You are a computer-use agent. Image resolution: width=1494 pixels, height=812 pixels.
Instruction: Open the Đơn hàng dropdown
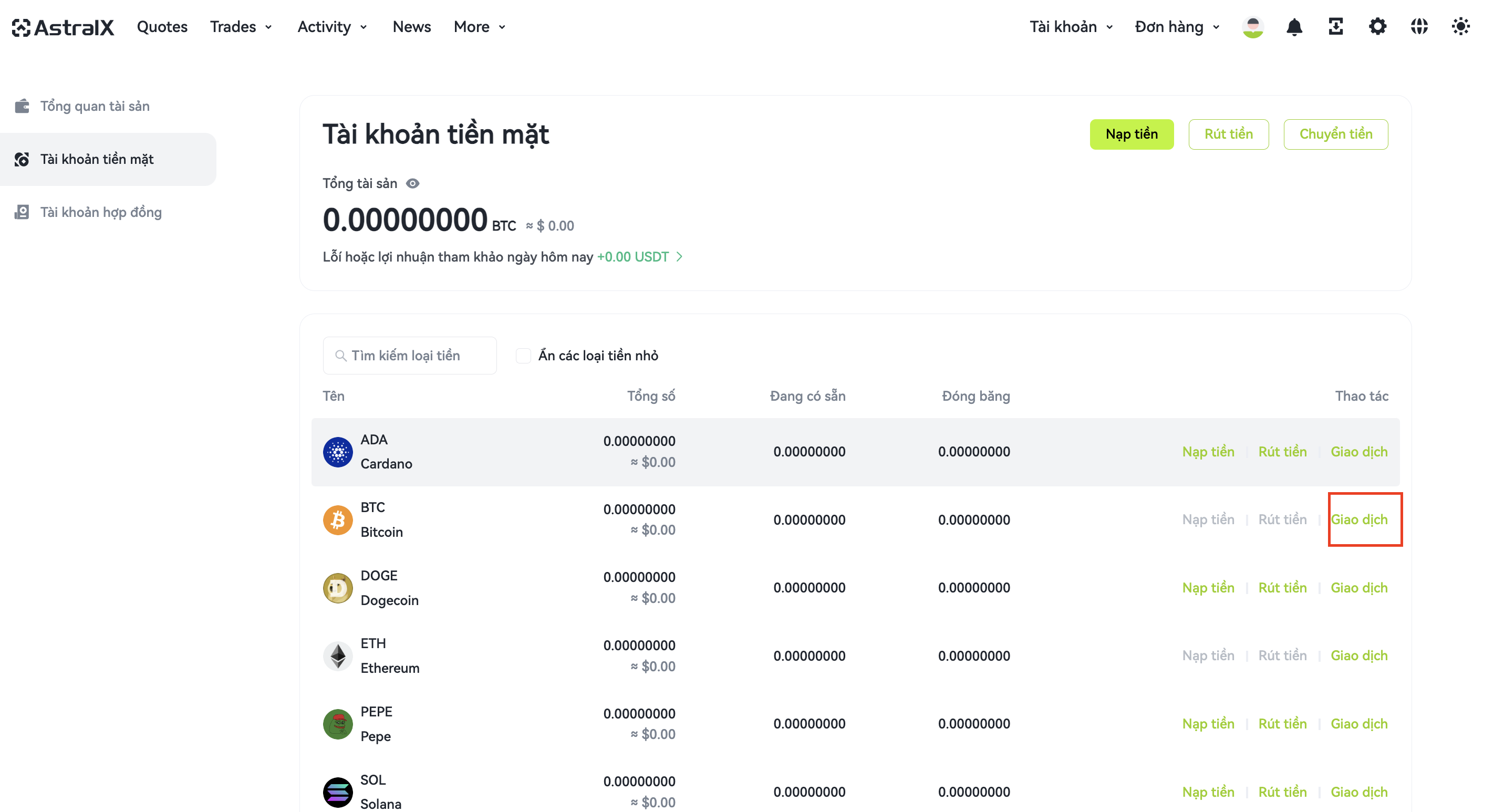point(1177,27)
